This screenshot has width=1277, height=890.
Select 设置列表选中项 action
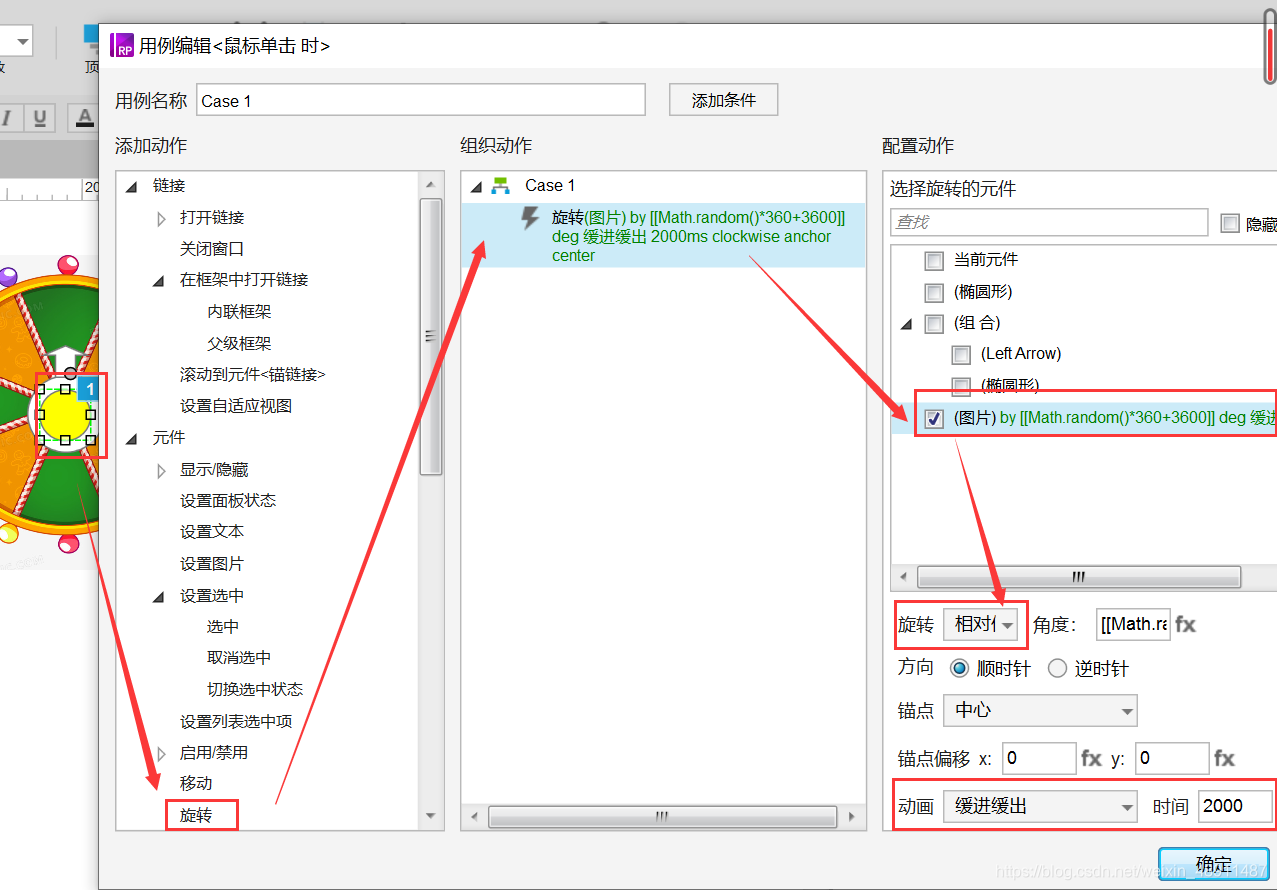click(236, 722)
